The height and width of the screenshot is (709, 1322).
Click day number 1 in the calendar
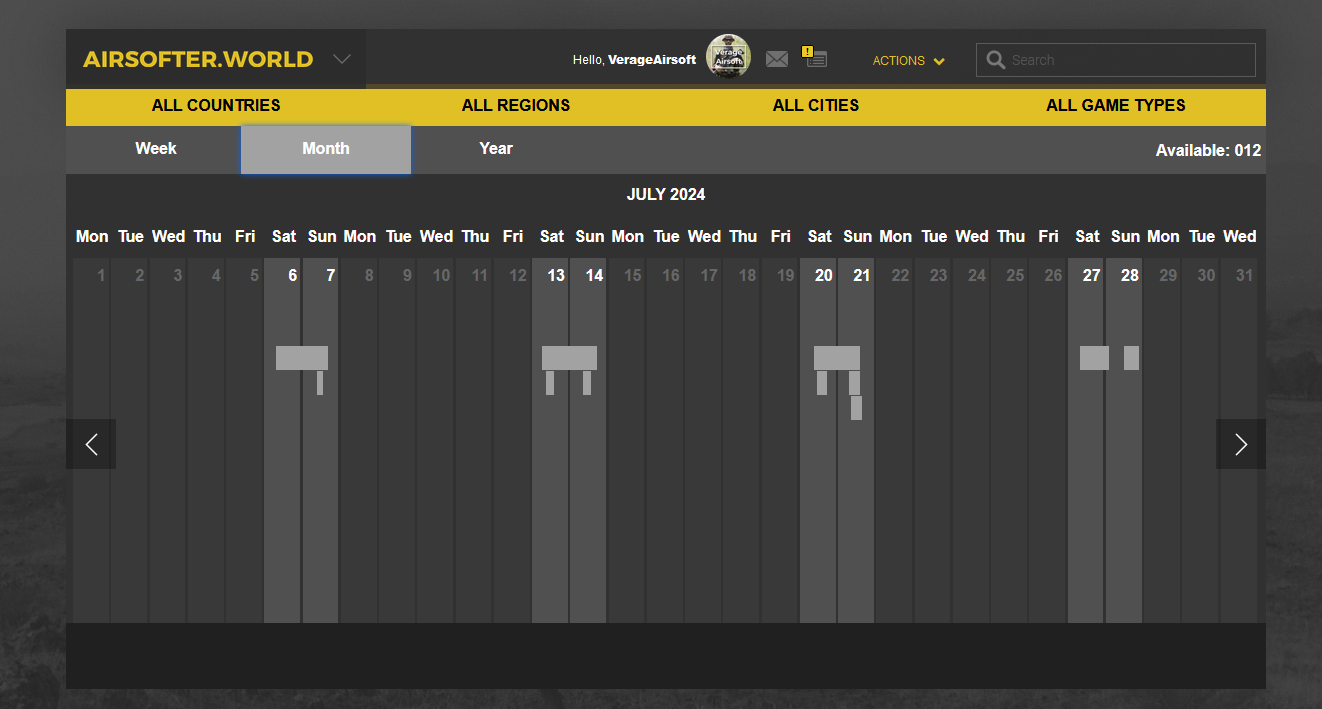point(101,275)
